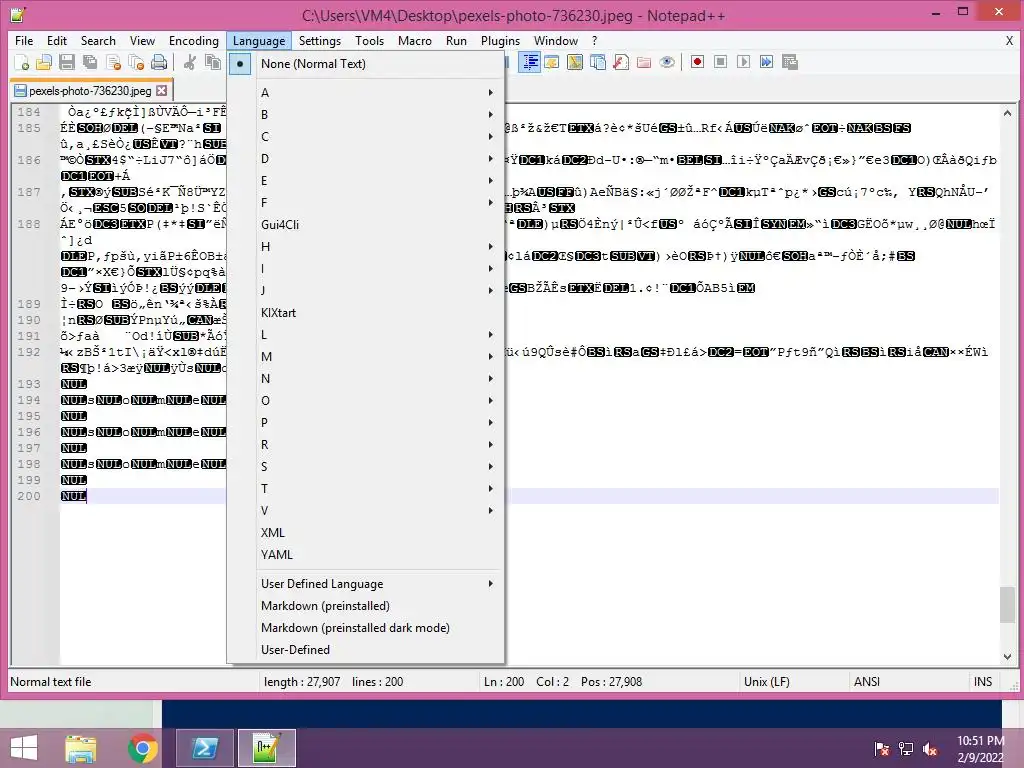Expand the C languages submenu

(366, 136)
